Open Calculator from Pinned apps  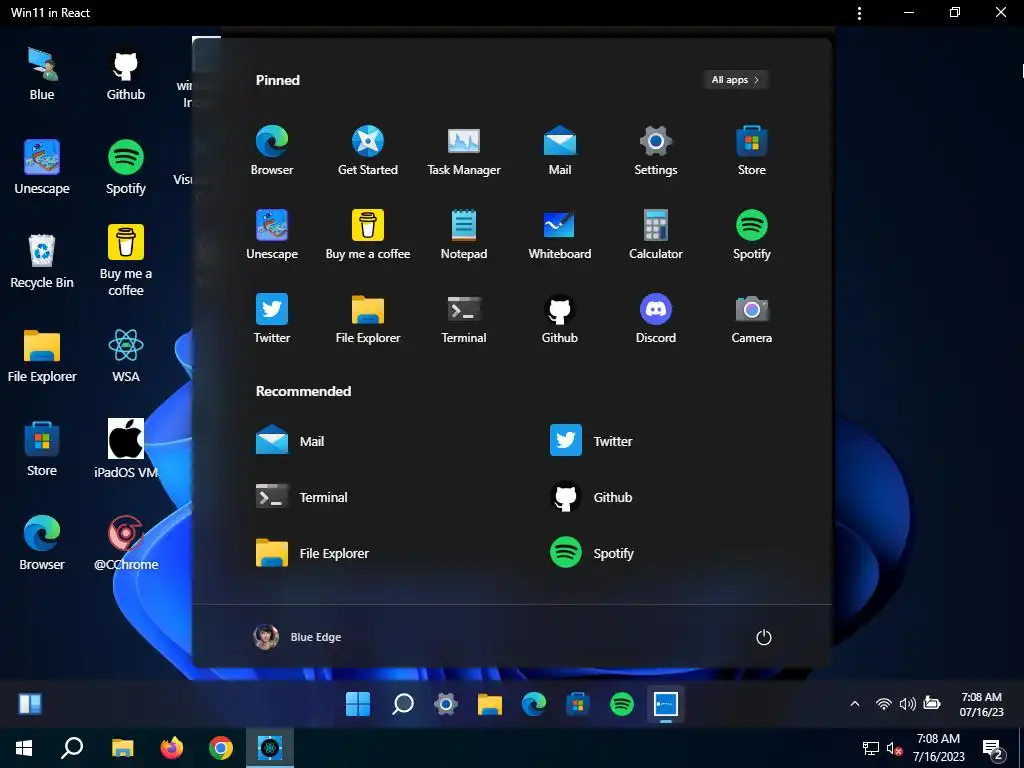[656, 234]
